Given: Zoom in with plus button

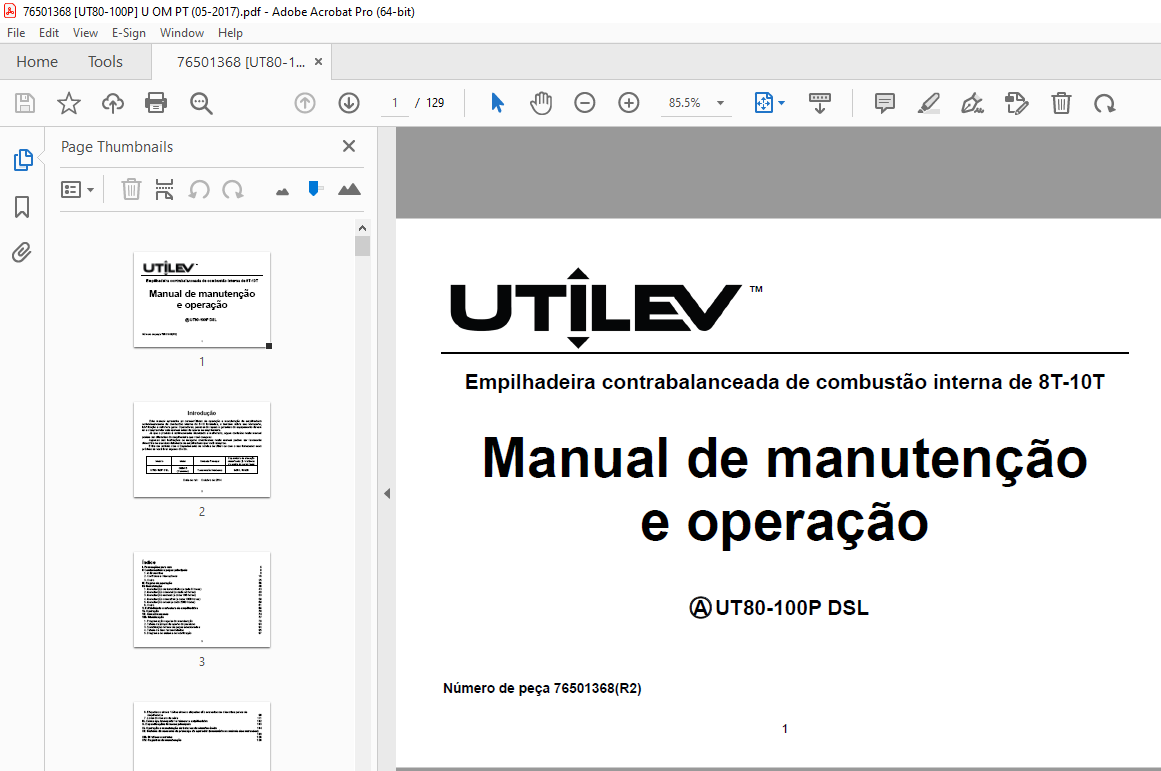Looking at the screenshot, I should tap(629, 103).
